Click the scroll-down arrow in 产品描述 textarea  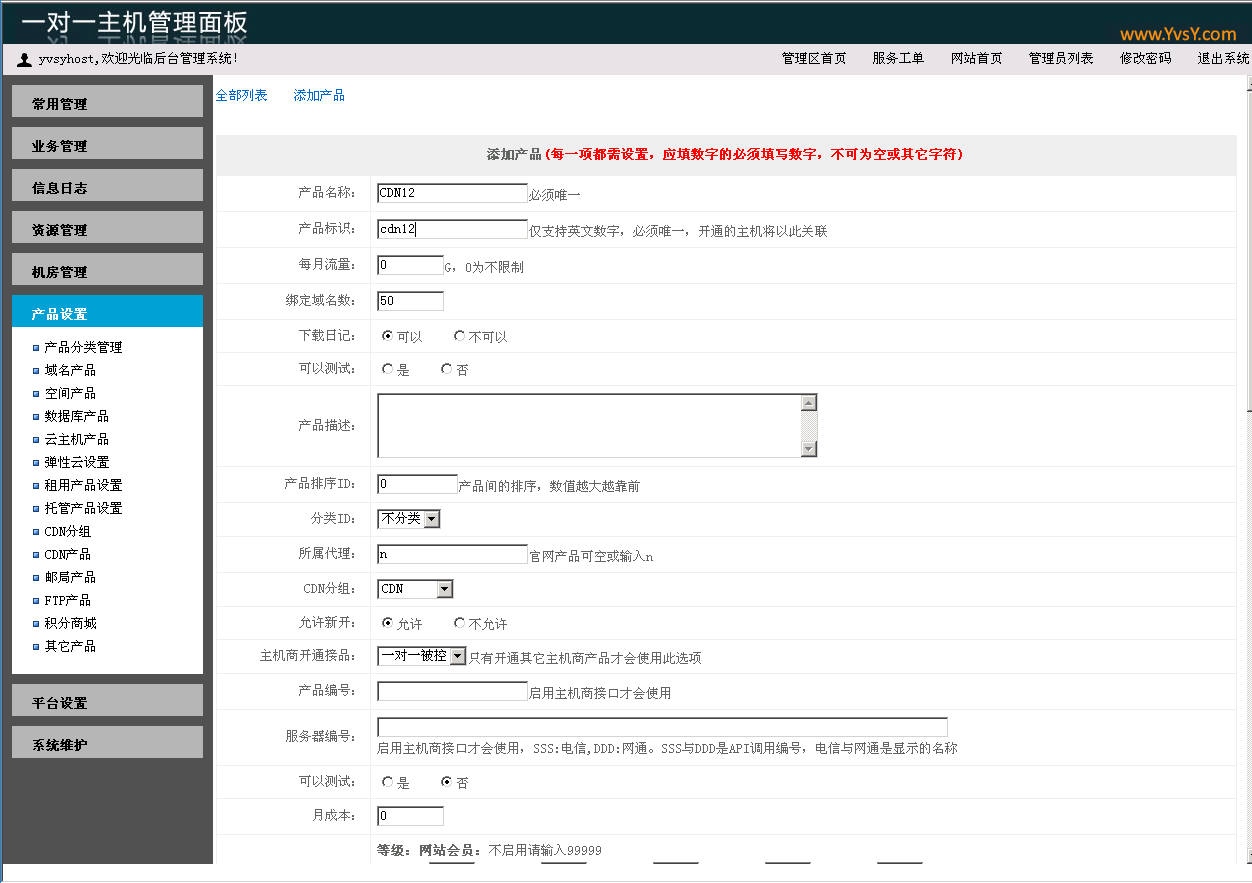point(809,449)
